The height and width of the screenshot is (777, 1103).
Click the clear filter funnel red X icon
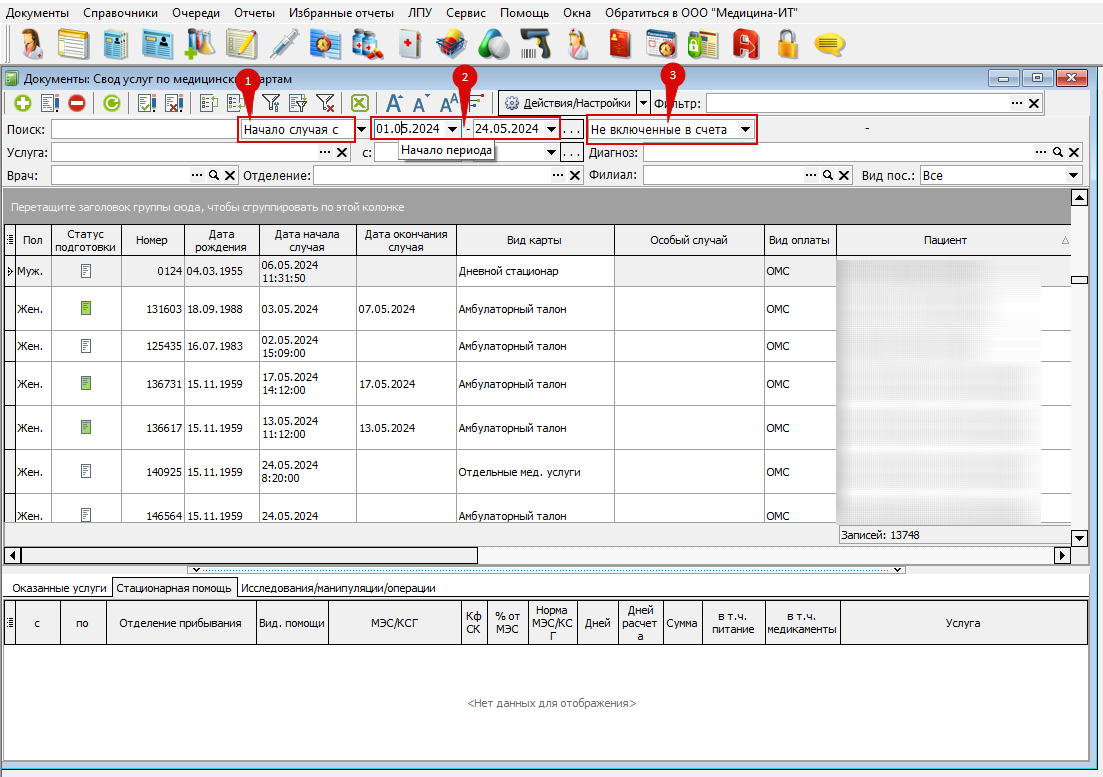(325, 103)
